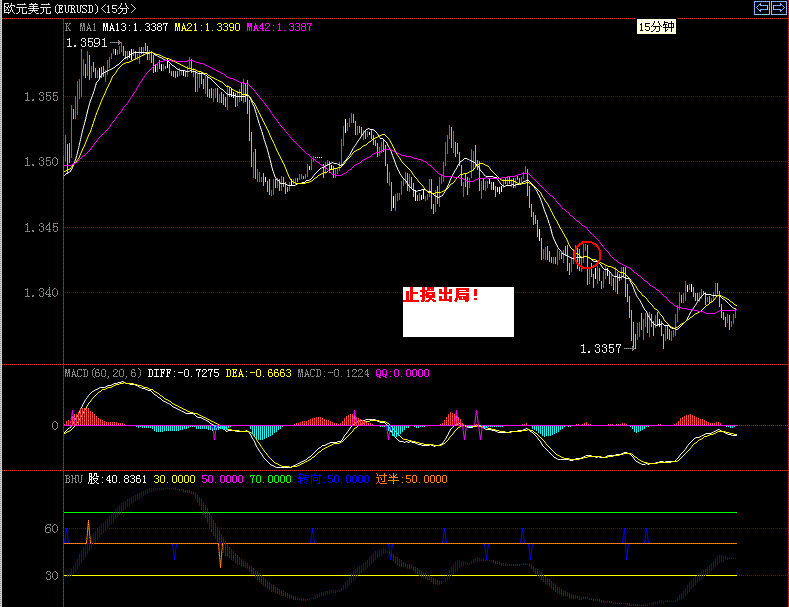Select the yellow 30.0000 level label

click(x=174, y=479)
